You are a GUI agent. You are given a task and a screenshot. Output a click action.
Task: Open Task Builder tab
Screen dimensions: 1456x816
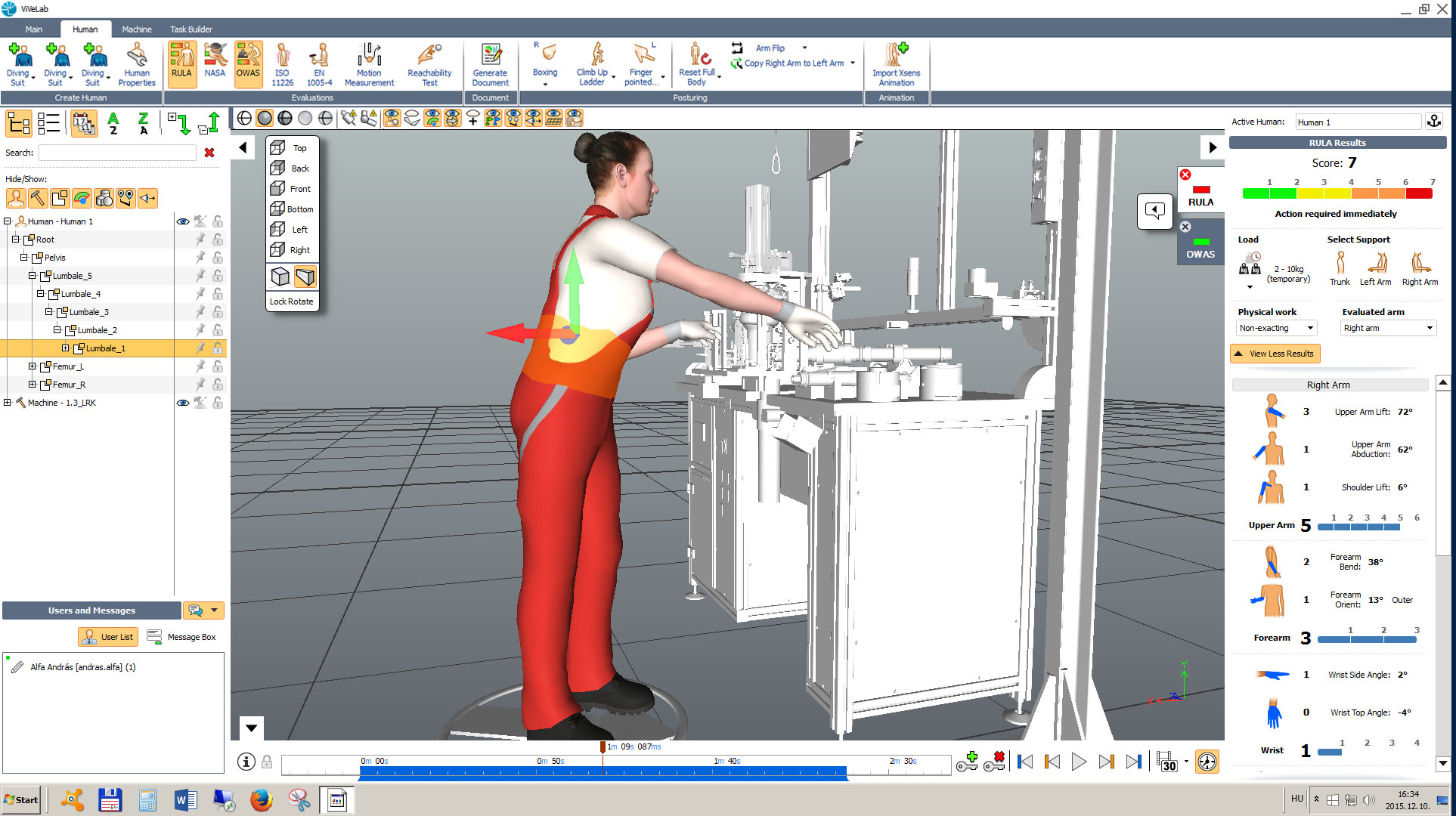[x=191, y=29]
